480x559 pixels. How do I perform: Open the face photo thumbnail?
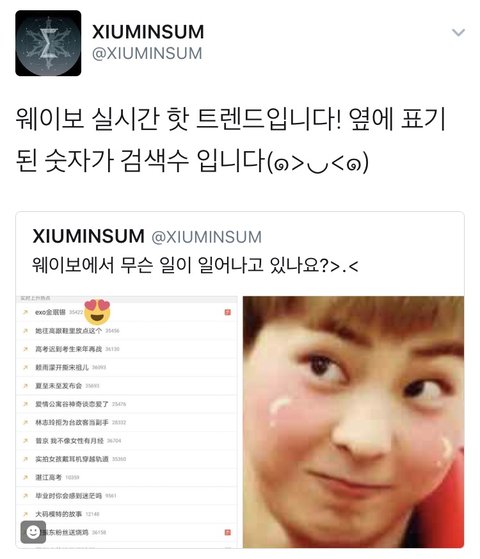point(353,422)
